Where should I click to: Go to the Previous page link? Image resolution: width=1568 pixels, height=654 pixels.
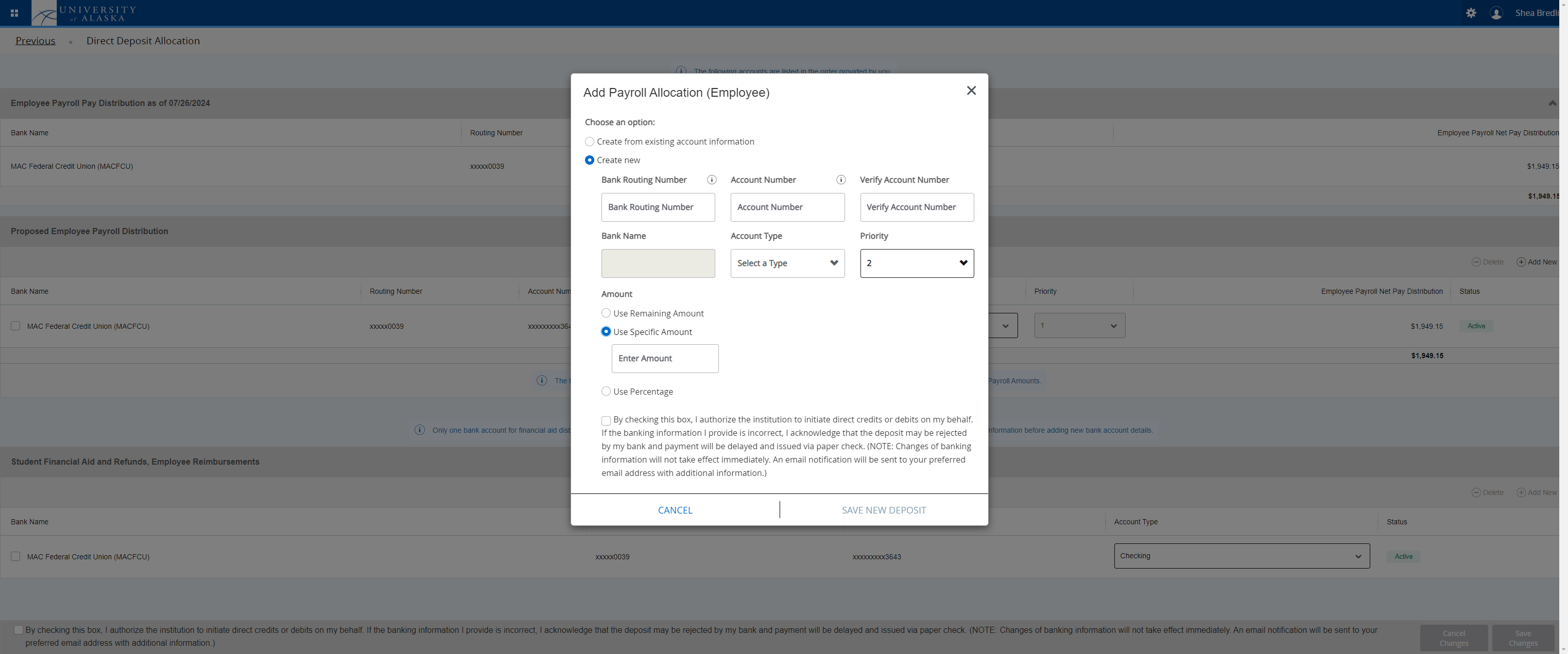tap(36, 41)
